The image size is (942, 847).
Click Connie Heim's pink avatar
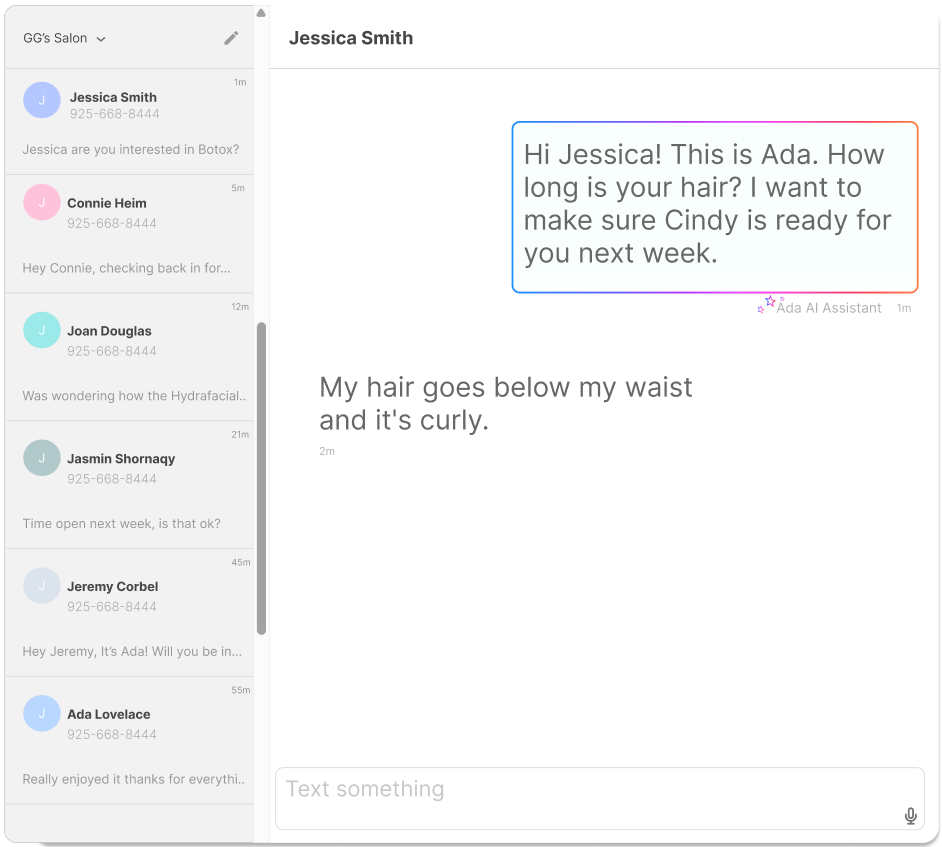pyautogui.click(x=42, y=202)
